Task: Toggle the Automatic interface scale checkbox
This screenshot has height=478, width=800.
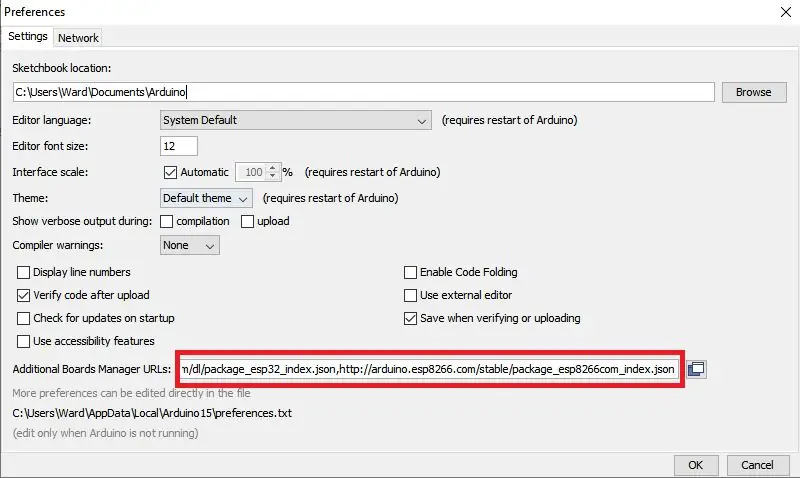Action: click(x=170, y=172)
